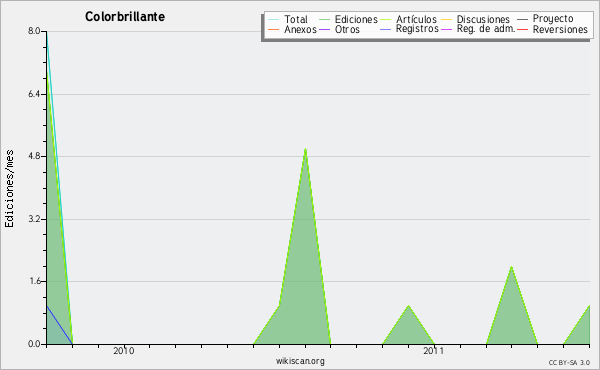Click the Proyecto legend label

[553, 19]
